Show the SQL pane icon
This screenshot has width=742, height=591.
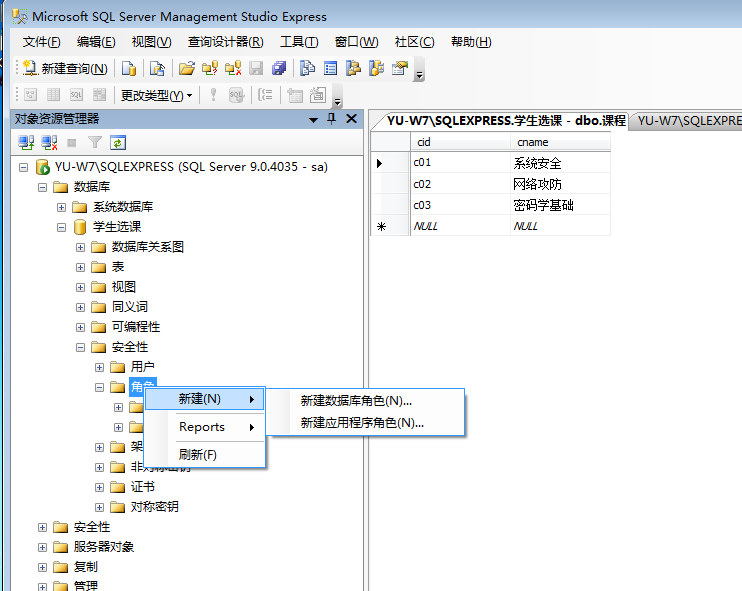coord(76,95)
